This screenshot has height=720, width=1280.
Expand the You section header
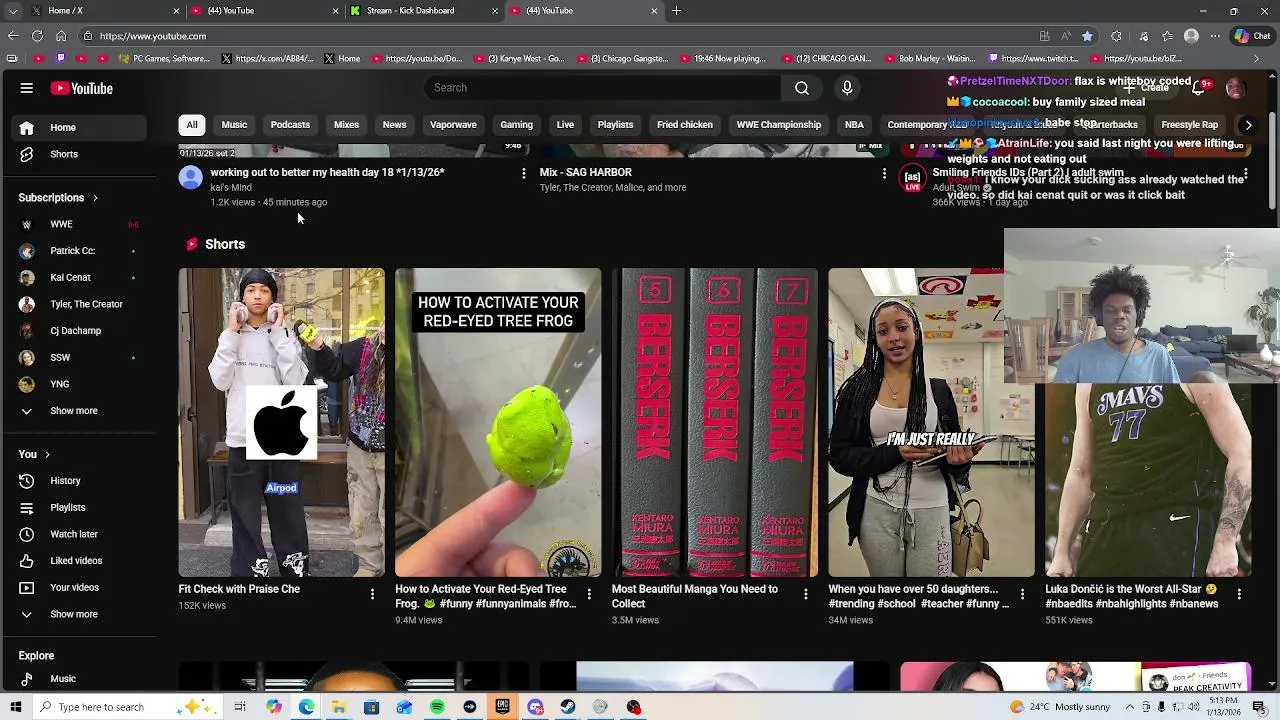tap(34, 454)
